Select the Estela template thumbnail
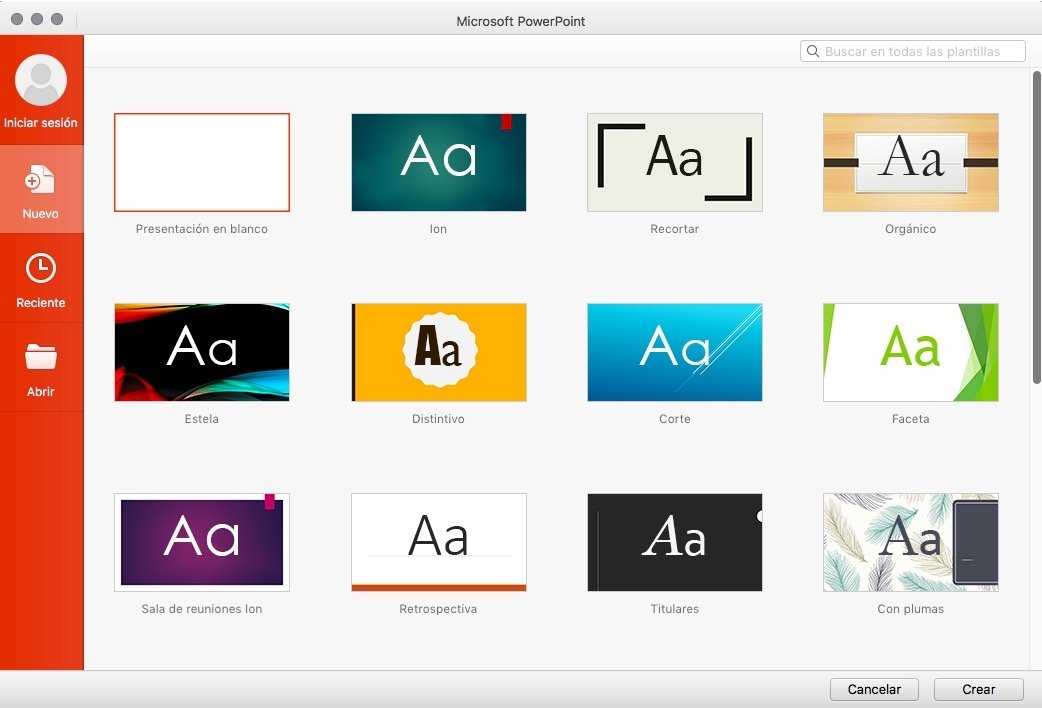1042x708 pixels. point(202,352)
